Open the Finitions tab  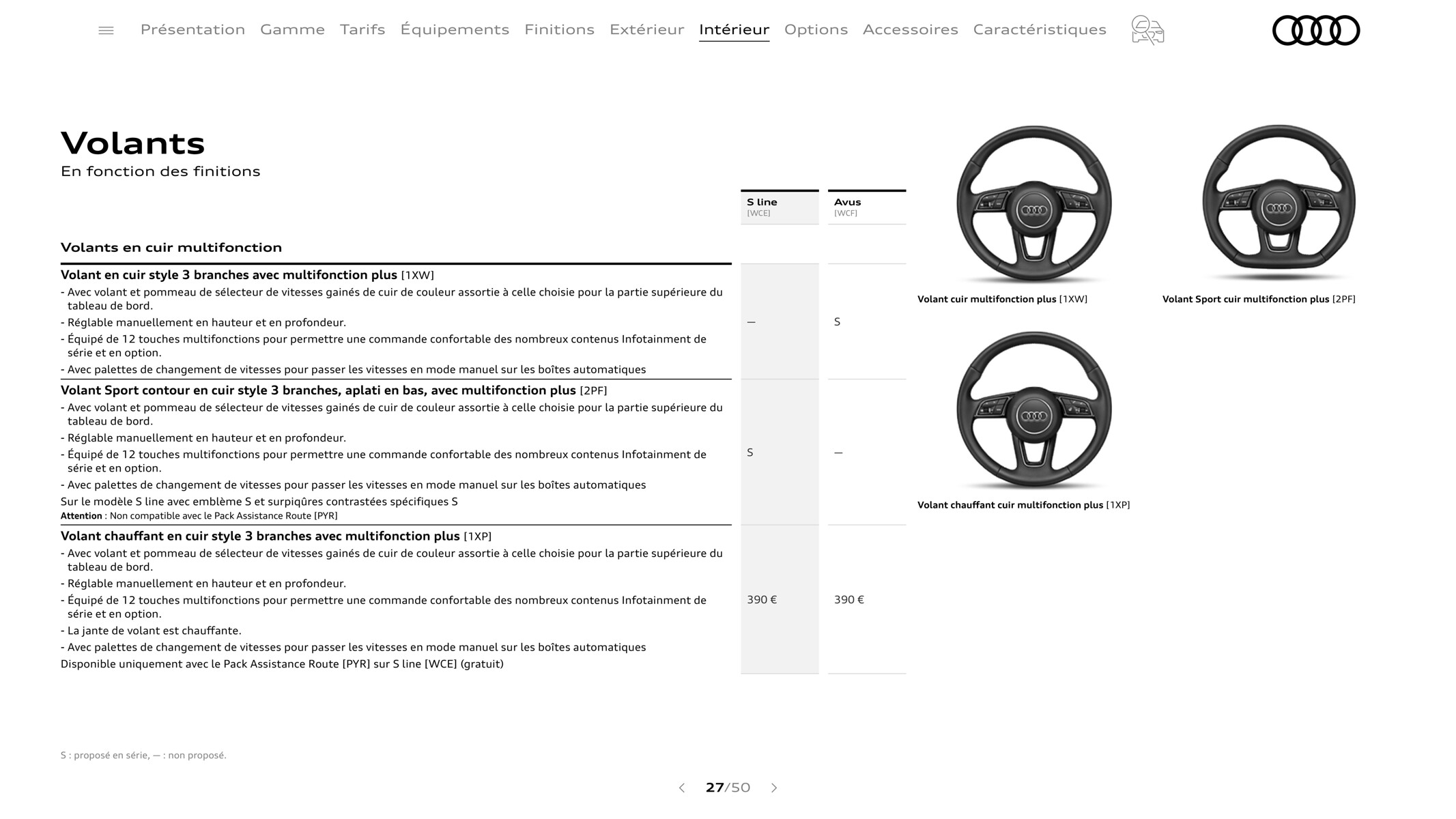pos(559,29)
